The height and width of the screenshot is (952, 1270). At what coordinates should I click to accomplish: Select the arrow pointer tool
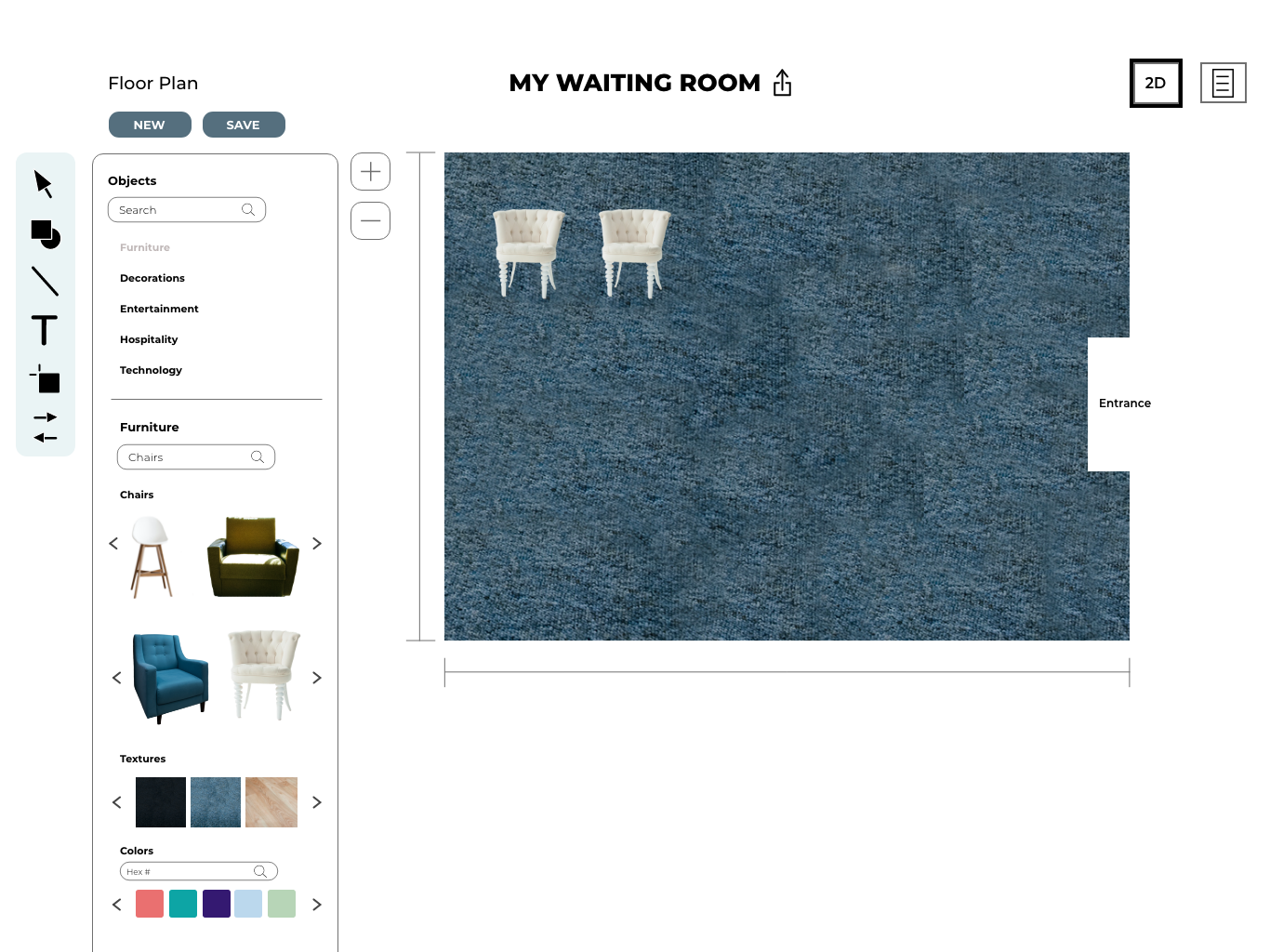click(x=44, y=184)
